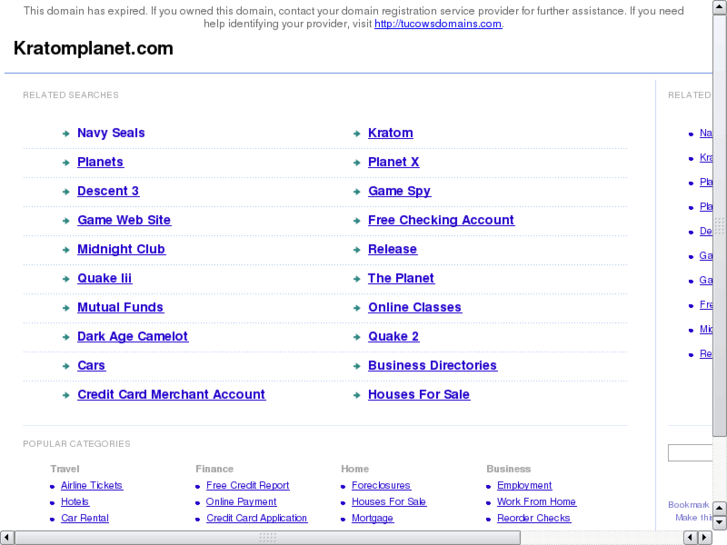This screenshot has height=545, width=727.
Task: Click the Planets search link
Action: [100, 162]
